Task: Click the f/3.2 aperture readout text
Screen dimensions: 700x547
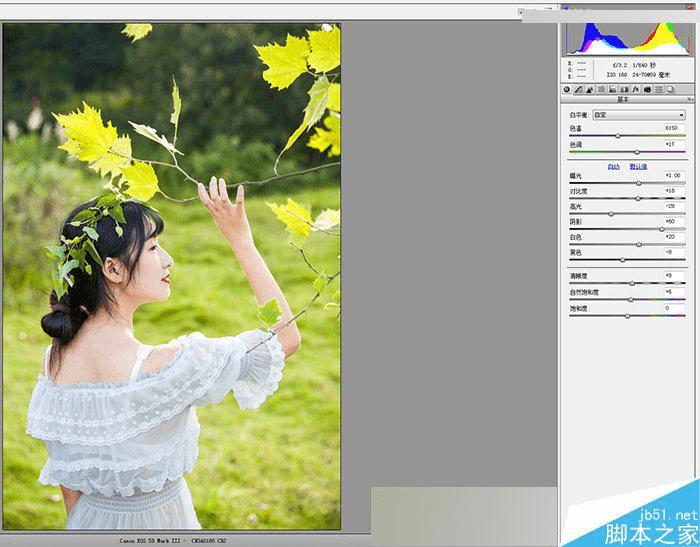Action: [x=620, y=65]
